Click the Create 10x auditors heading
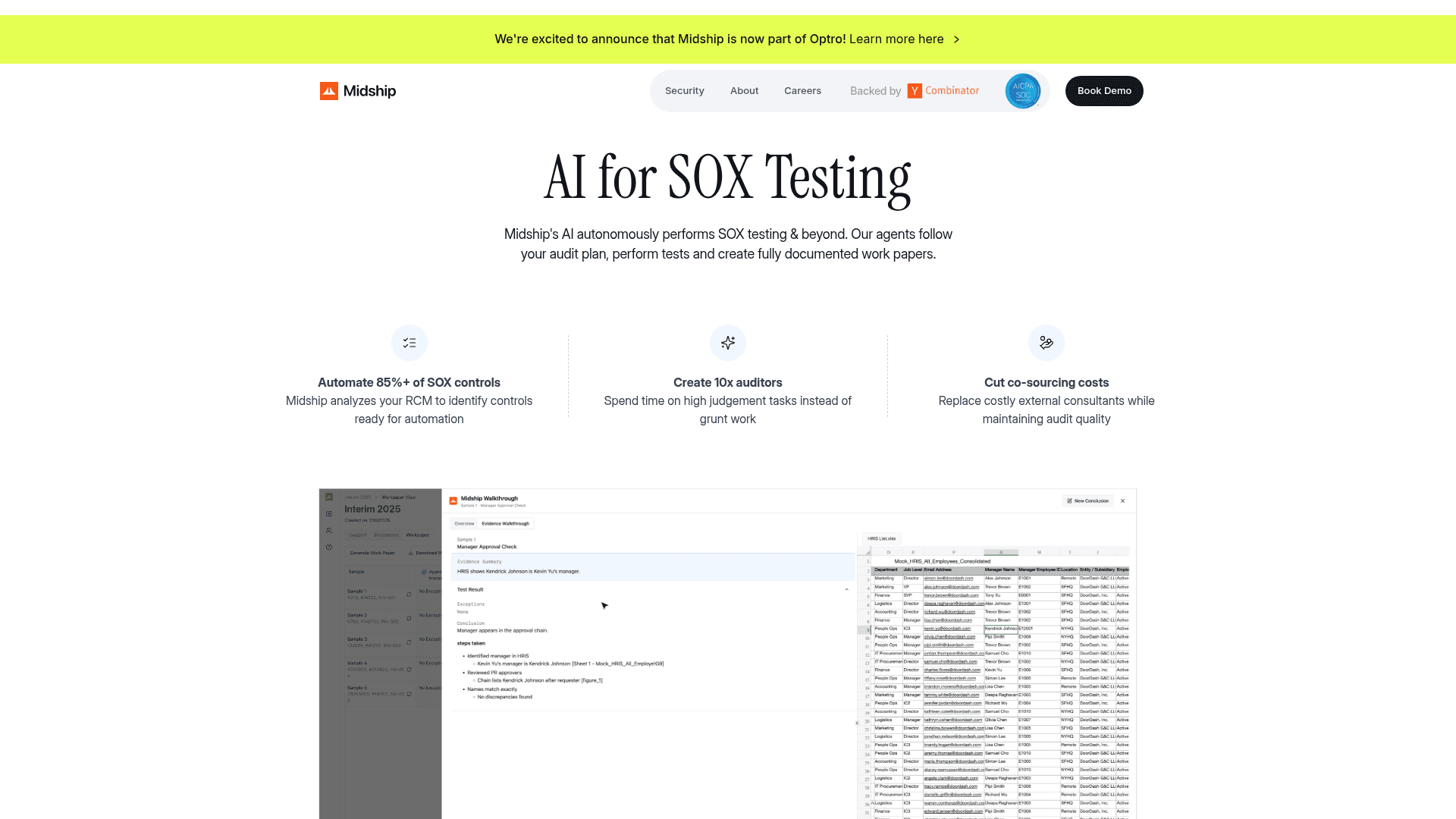Viewport: 1456px width, 819px height. pos(728,383)
